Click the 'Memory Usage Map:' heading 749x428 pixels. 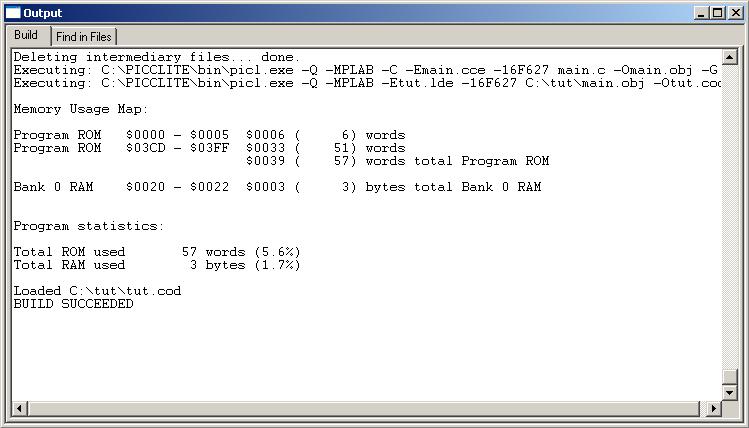coord(81,109)
